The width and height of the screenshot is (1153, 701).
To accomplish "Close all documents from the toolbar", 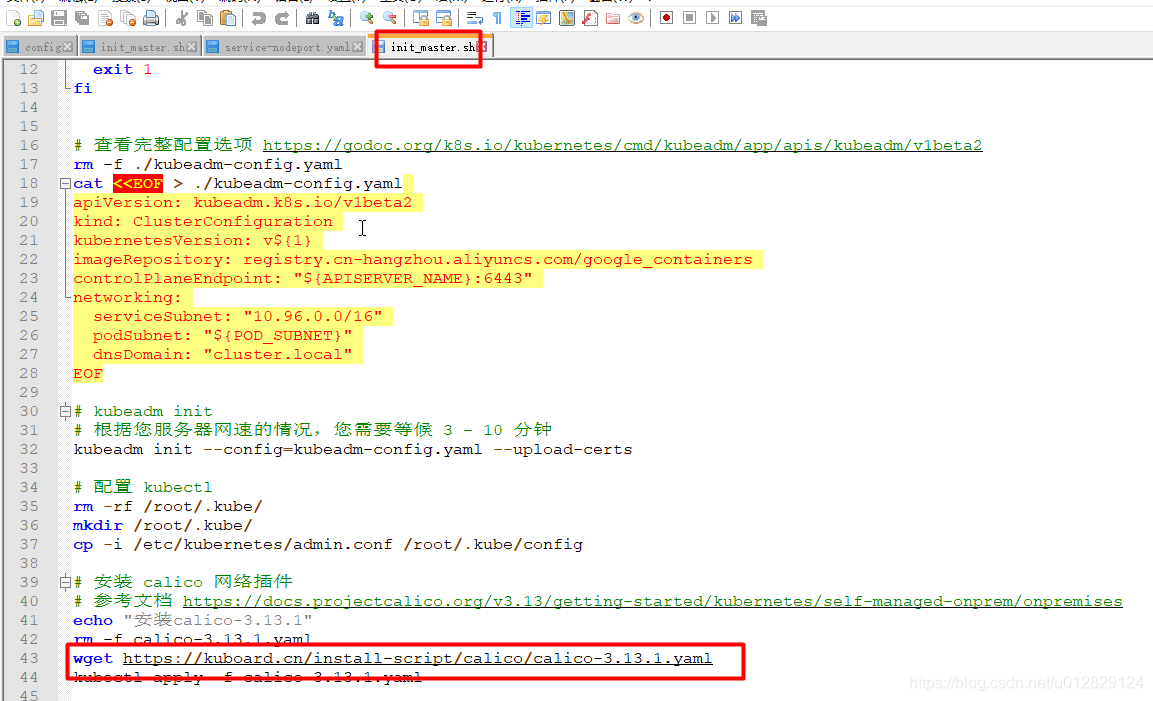I will [x=128, y=18].
